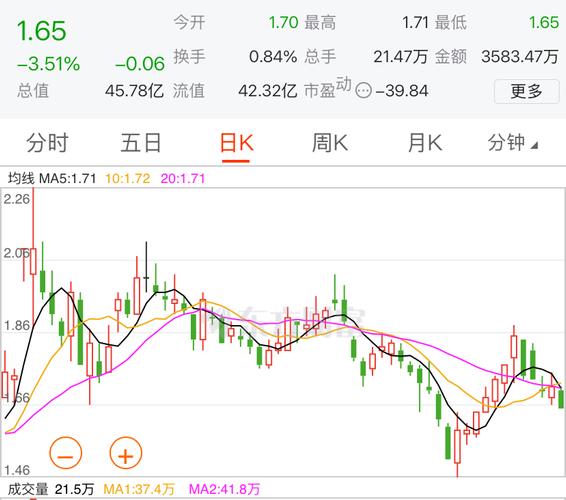The height and width of the screenshot is (500, 566).
Task: Tap the 更多 button
Action: pos(526,91)
